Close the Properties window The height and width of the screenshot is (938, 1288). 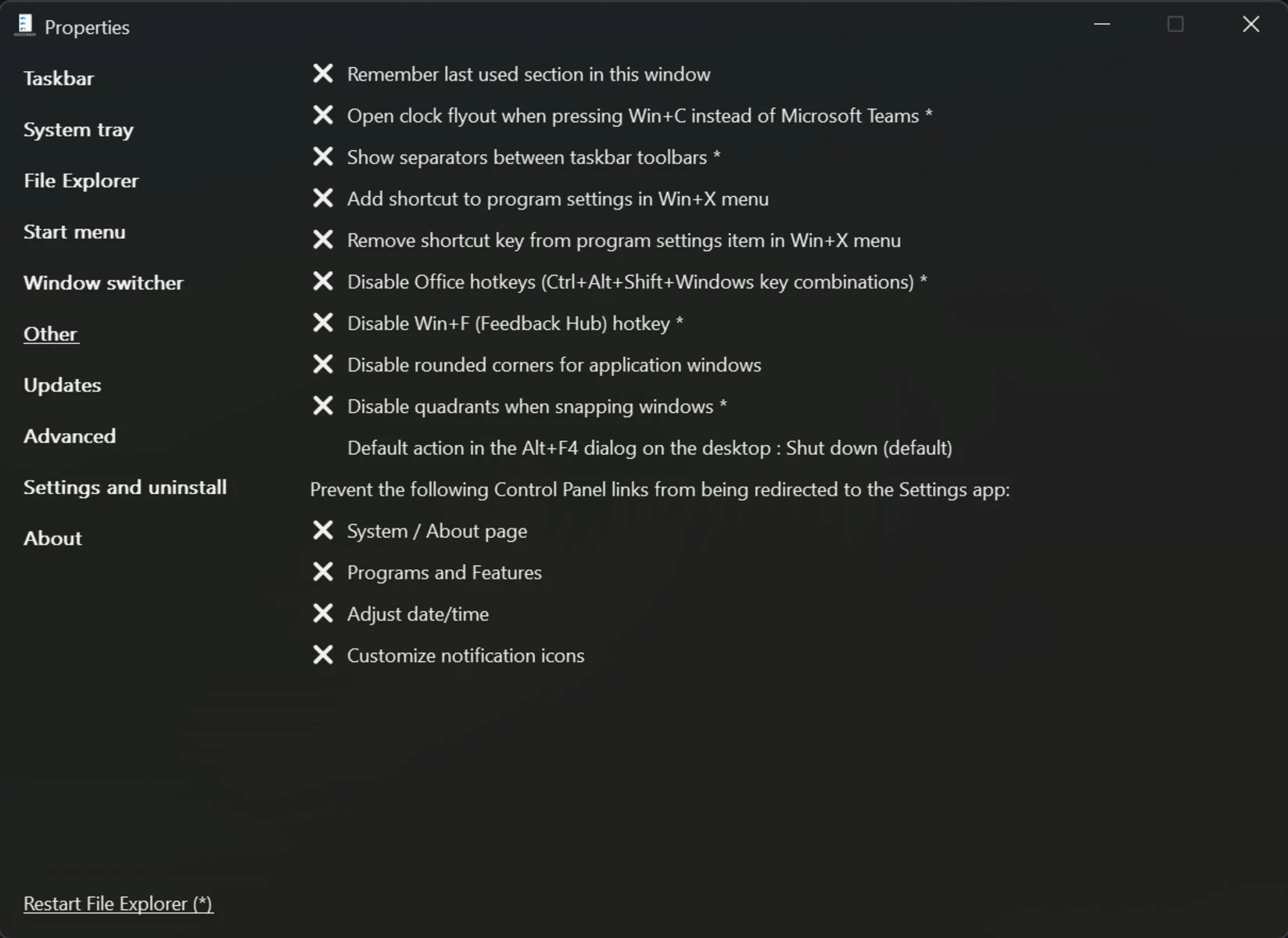point(1250,24)
